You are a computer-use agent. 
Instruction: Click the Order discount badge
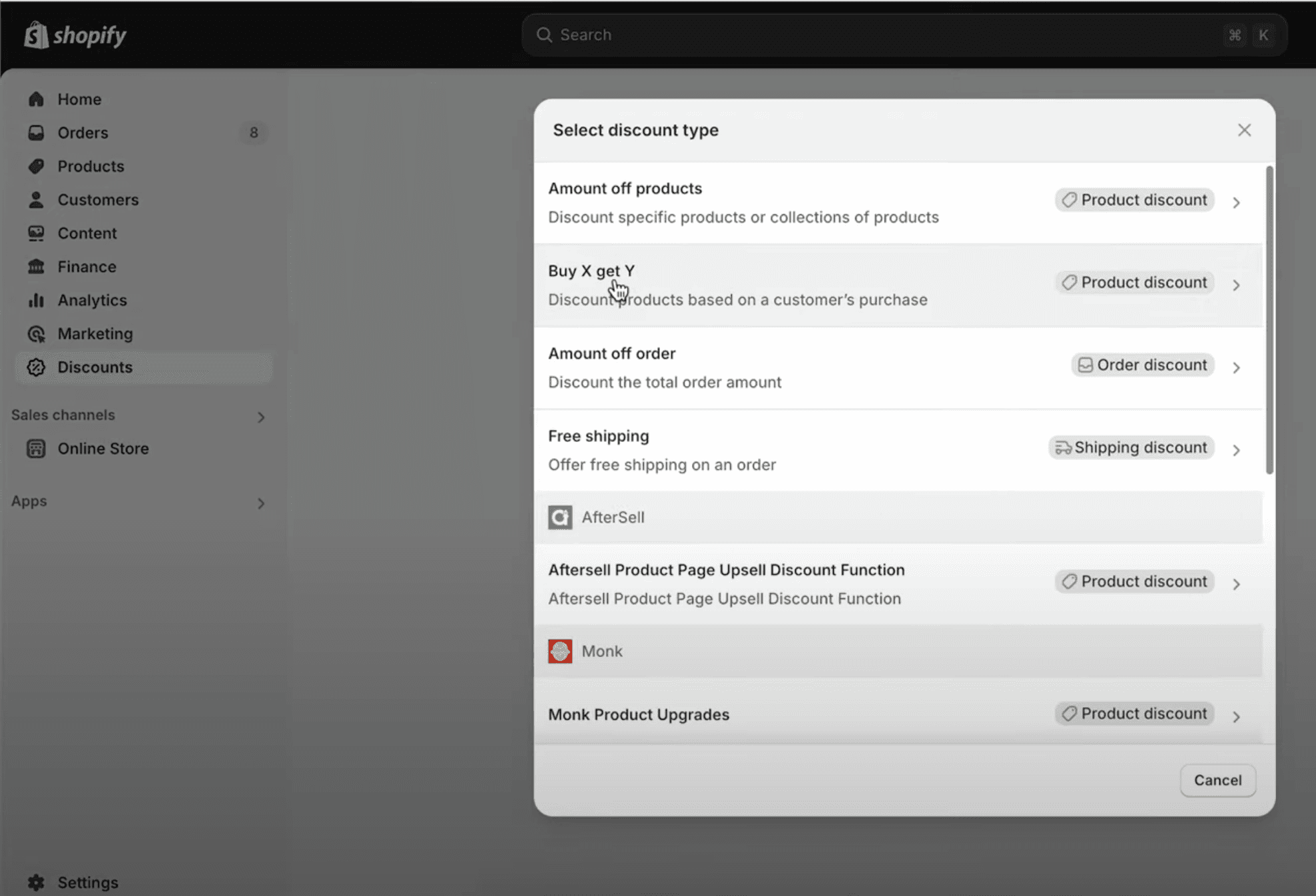1143,365
